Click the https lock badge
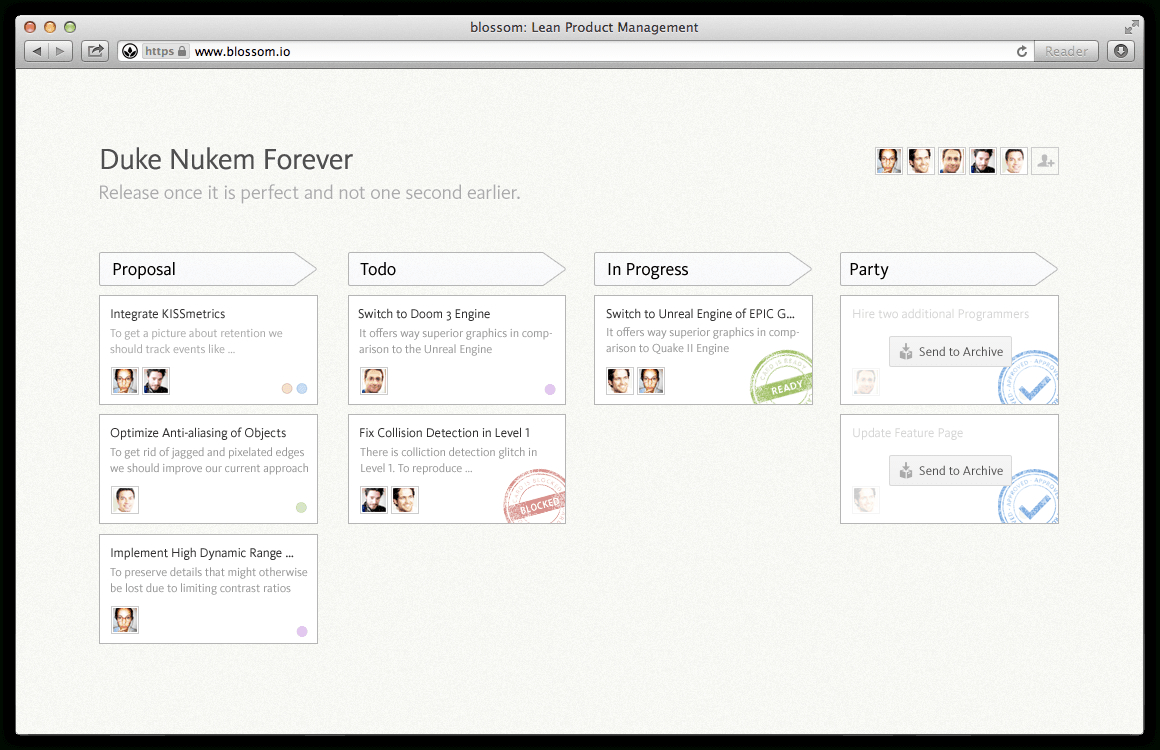1160x750 pixels. click(x=166, y=51)
